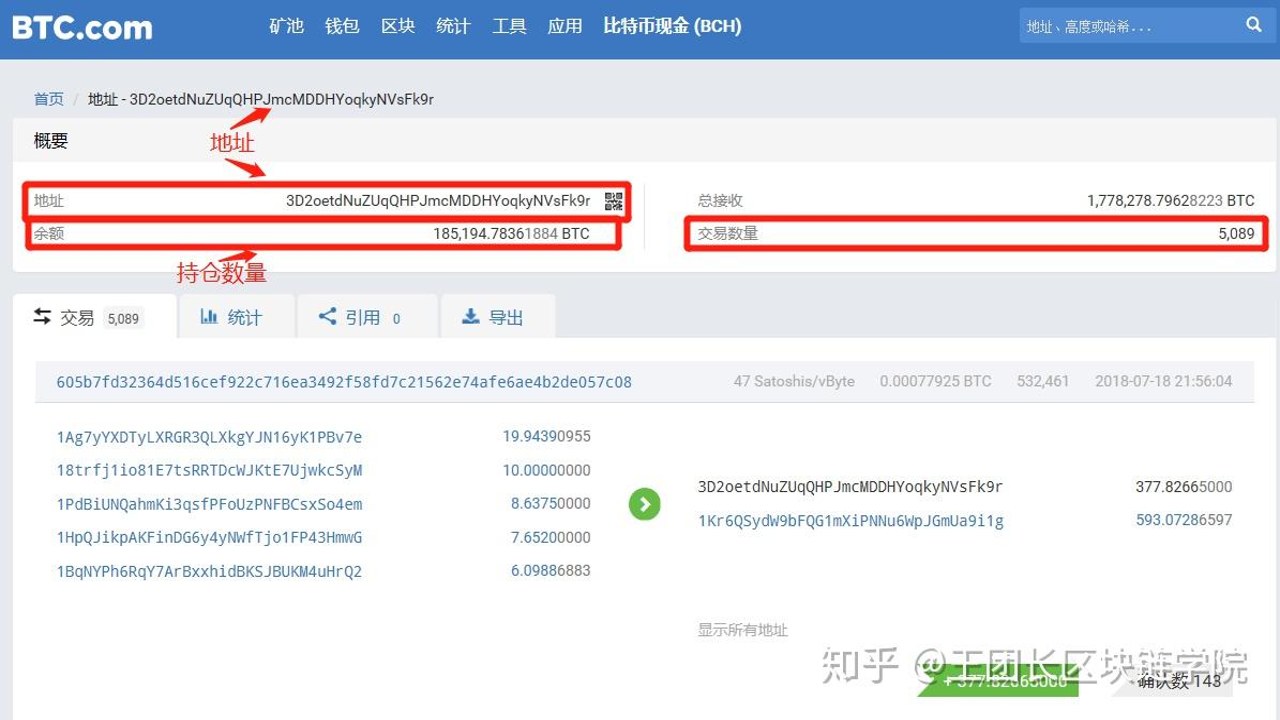The image size is (1280, 720).
Task: Click input amount 8.63750000
Action: [x=551, y=503]
